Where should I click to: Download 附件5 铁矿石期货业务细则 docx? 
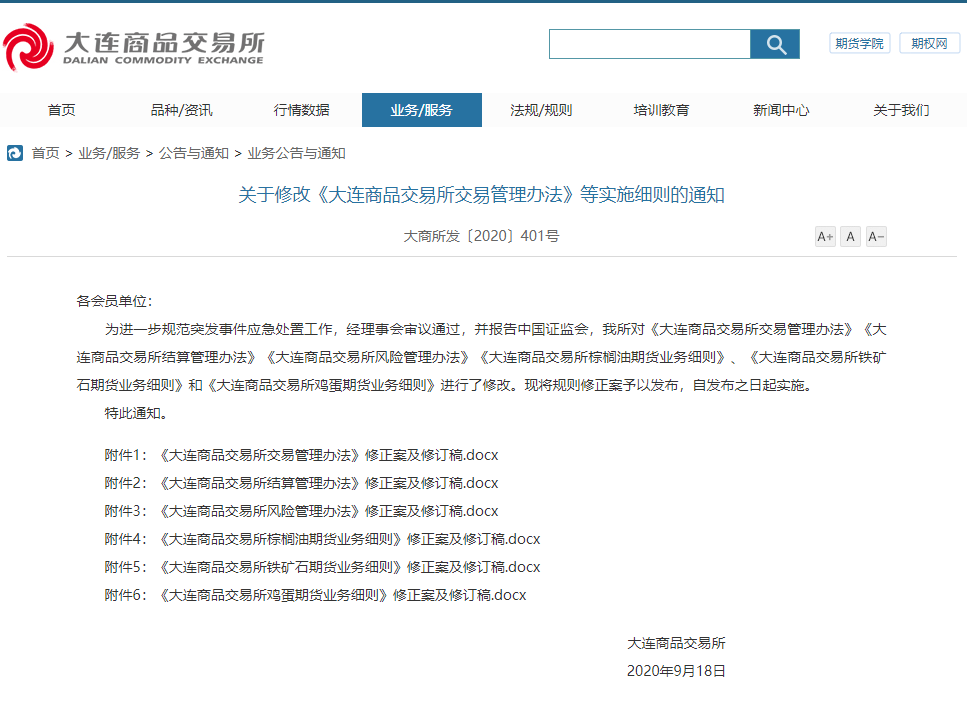click(x=322, y=567)
